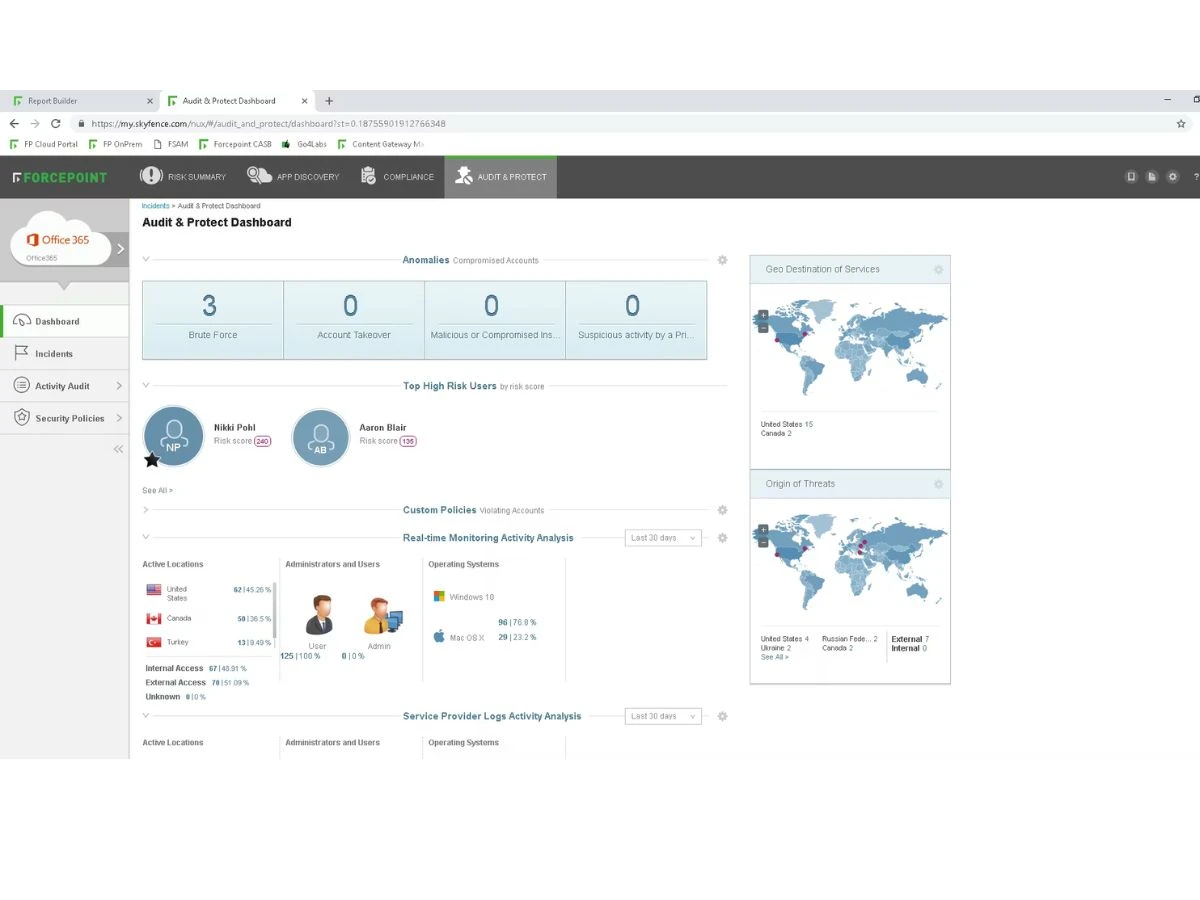Open the FP OnPrem bookmark
The width and height of the screenshot is (1200, 900).
(115, 144)
